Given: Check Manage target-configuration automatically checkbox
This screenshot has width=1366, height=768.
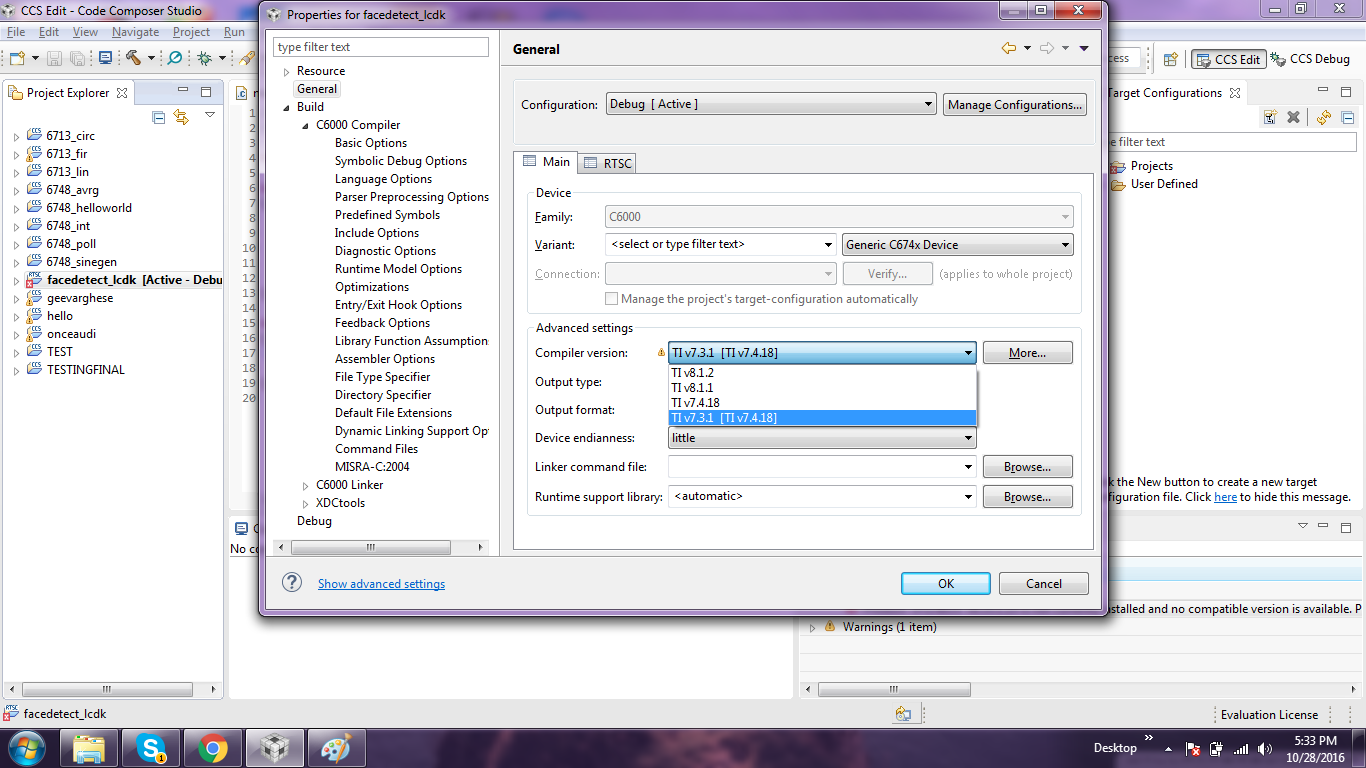Looking at the screenshot, I should click(x=611, y=299).
